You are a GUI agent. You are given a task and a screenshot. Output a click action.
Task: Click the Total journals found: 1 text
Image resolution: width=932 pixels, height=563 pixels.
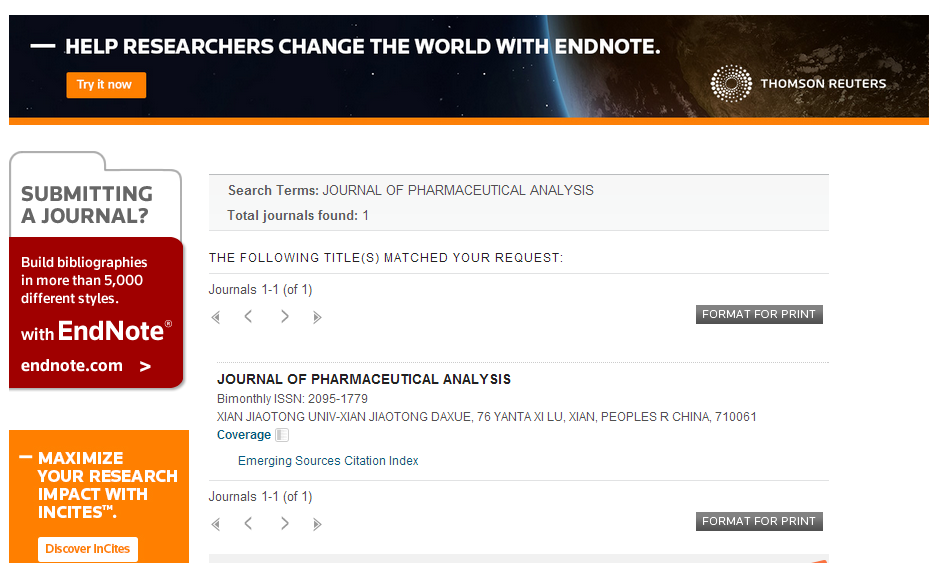(298, 215)
